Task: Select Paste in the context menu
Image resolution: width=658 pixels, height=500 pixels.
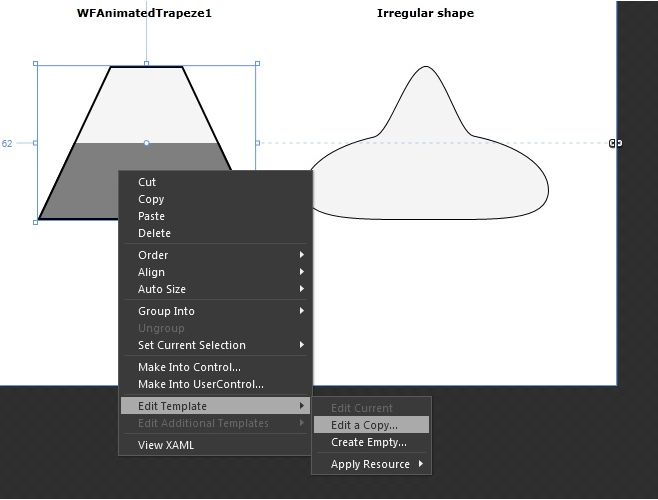Action: (151, 216)
